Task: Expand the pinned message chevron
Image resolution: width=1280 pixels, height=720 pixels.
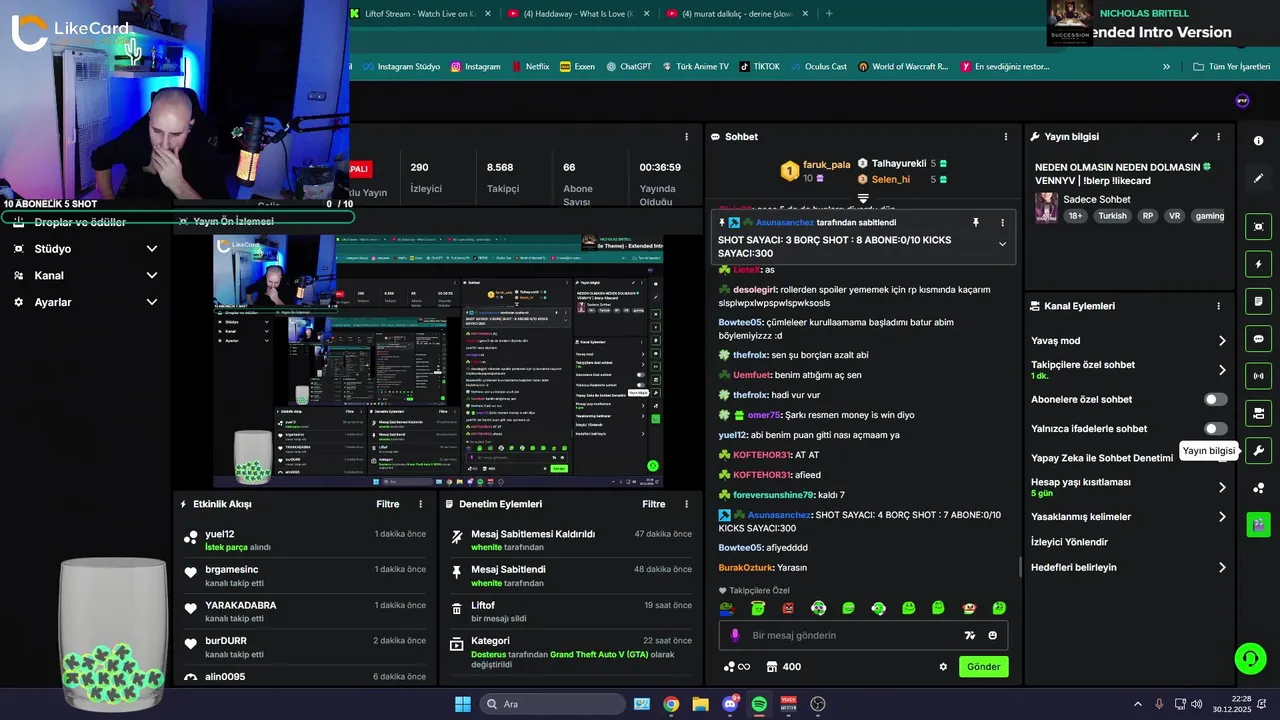Action: (1002, 243)
